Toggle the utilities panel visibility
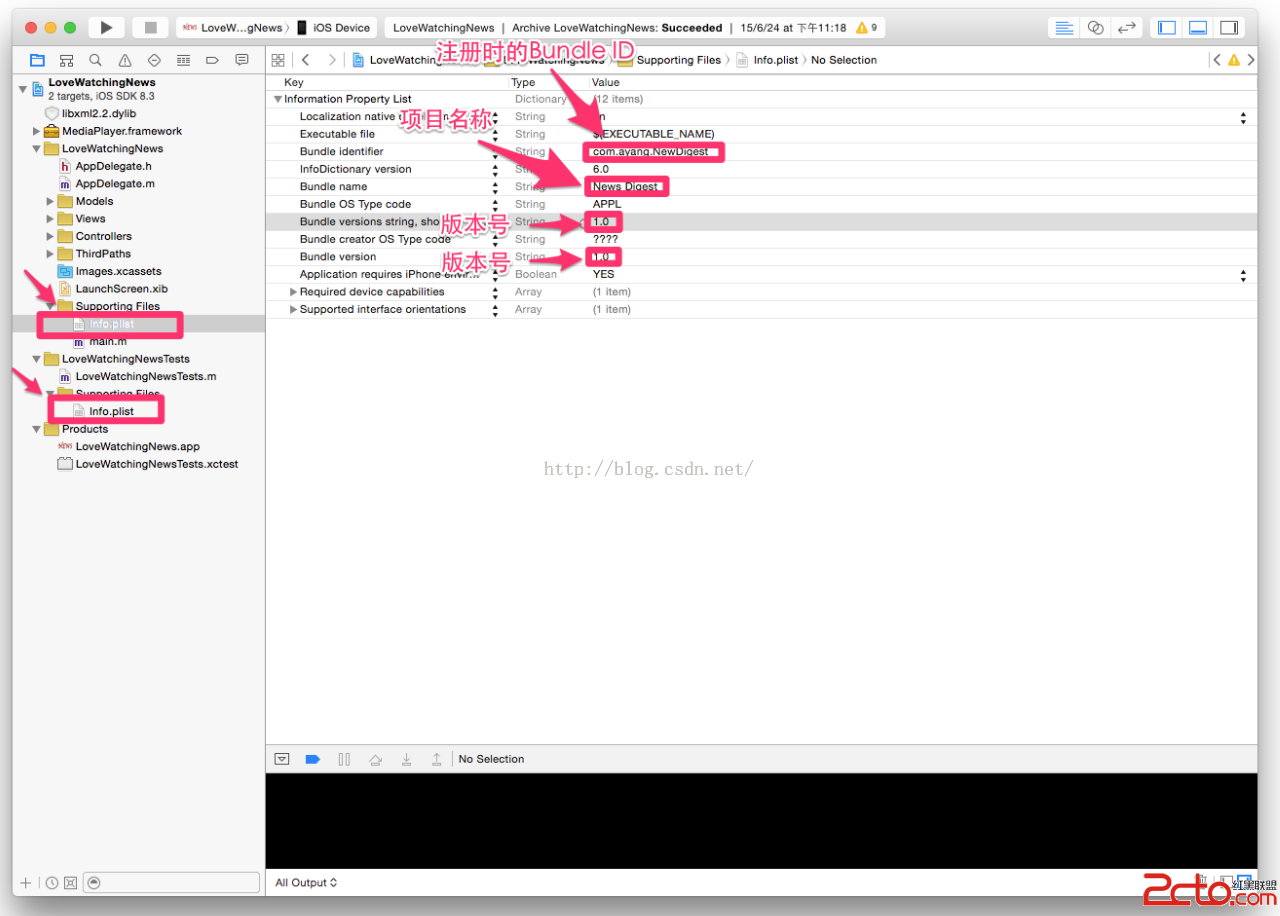The width and height of the screenshot is (1280, 916). tap(1229, 27)
